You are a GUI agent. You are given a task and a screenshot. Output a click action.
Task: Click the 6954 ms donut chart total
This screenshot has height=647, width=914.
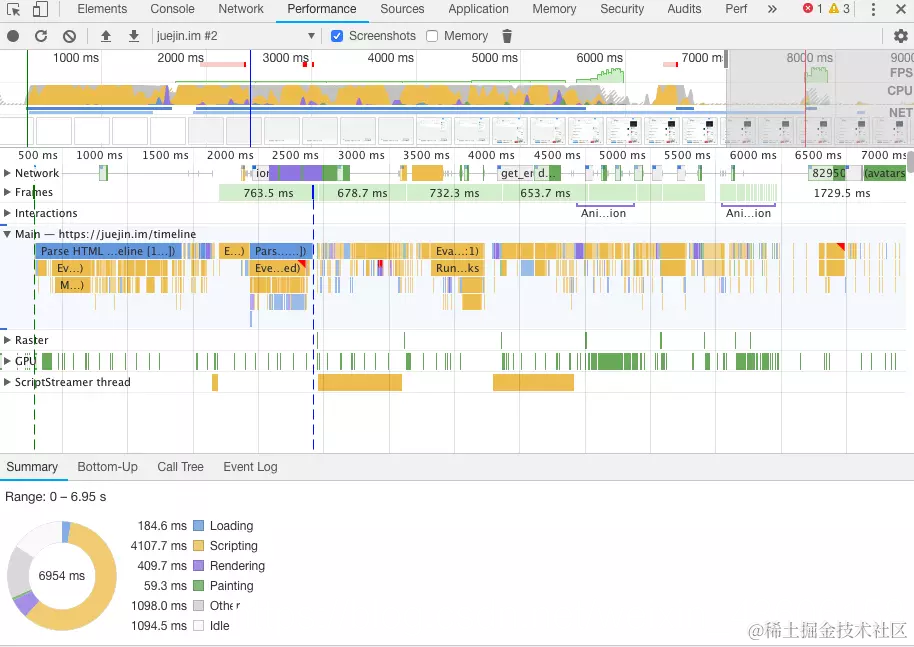[x=62, y=576]
